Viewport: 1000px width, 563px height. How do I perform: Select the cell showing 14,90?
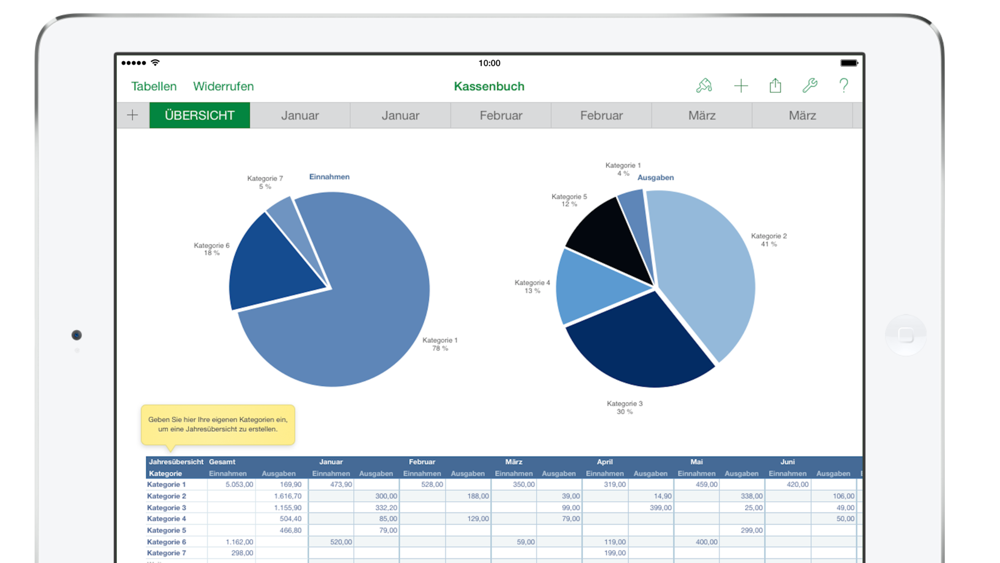tap(651, 496)
